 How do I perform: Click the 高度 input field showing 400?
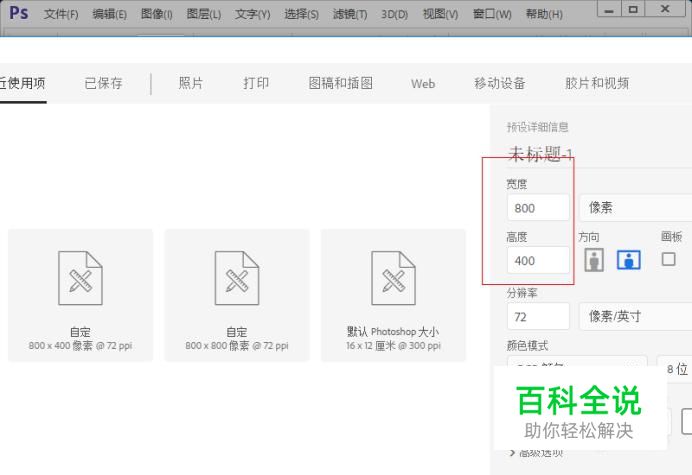click(x=538, y=260)
